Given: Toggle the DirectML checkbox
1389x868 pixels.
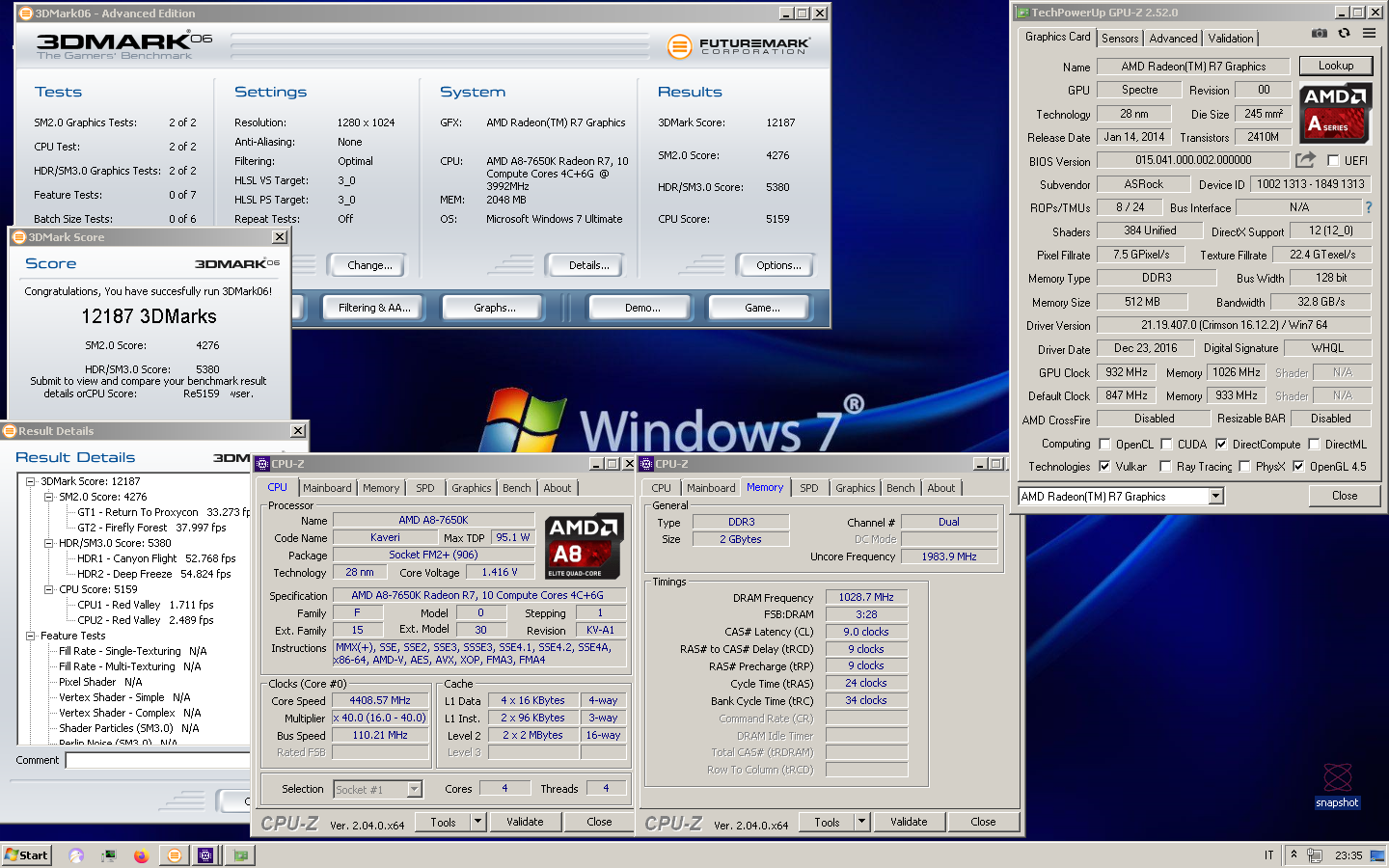Looking at the screenshot, I should (x=1314, y=445).
